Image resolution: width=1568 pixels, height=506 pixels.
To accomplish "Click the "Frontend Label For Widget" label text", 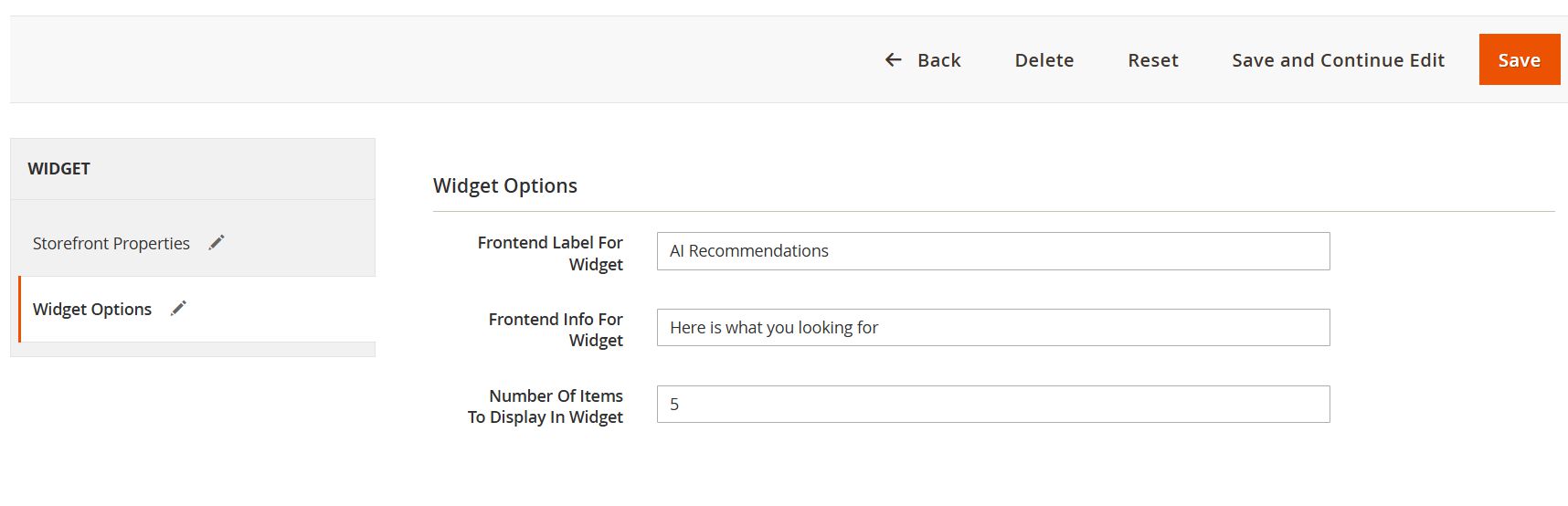I will pyautogui.click(x=550, y=253).
